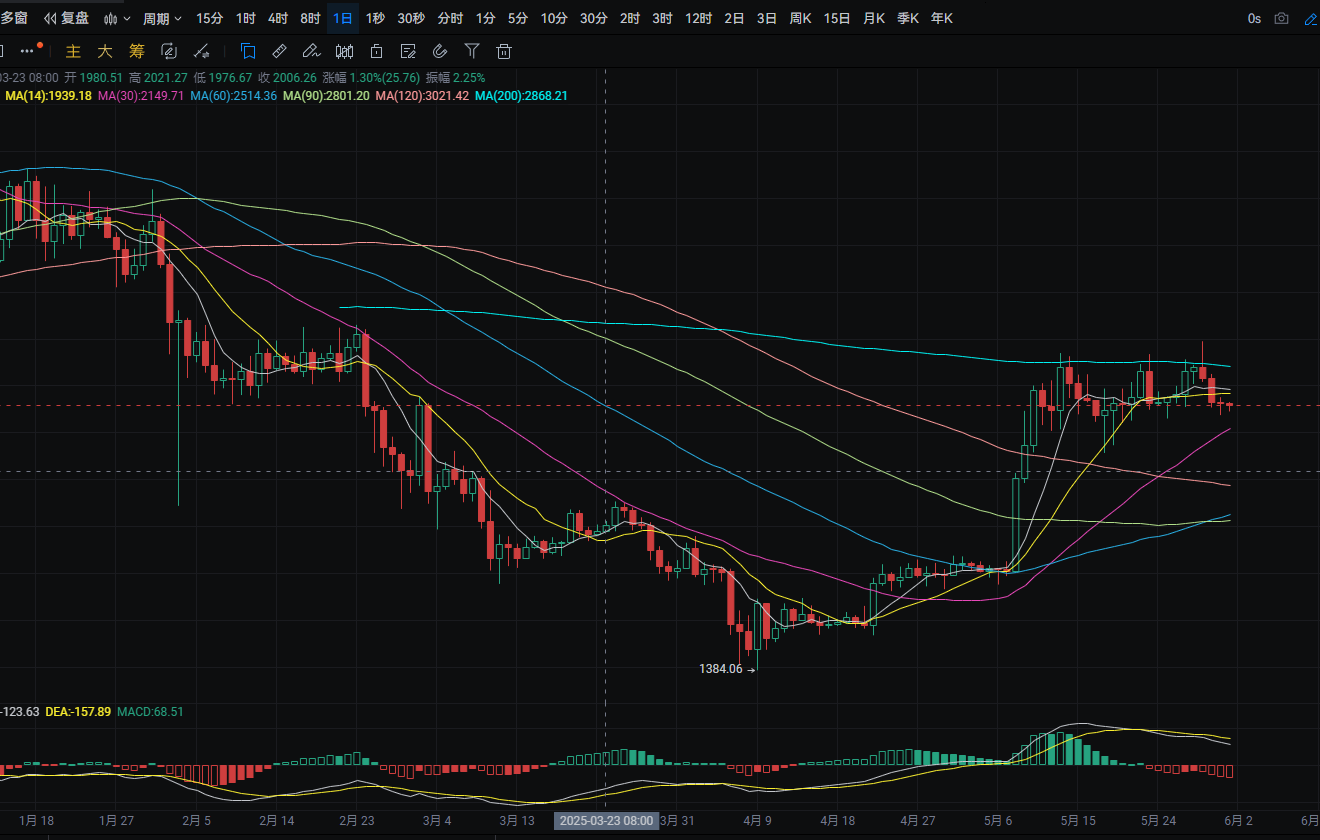Switch to the 2时 timeframe
1320x840 pixels.
click(x=630, y=18)
